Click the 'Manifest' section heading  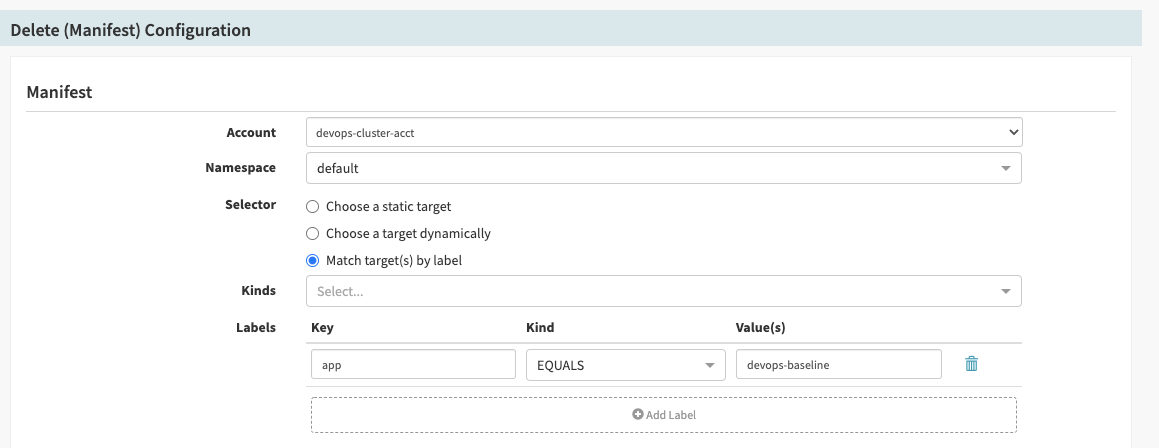pyautogui.click(x=59, y=92)
